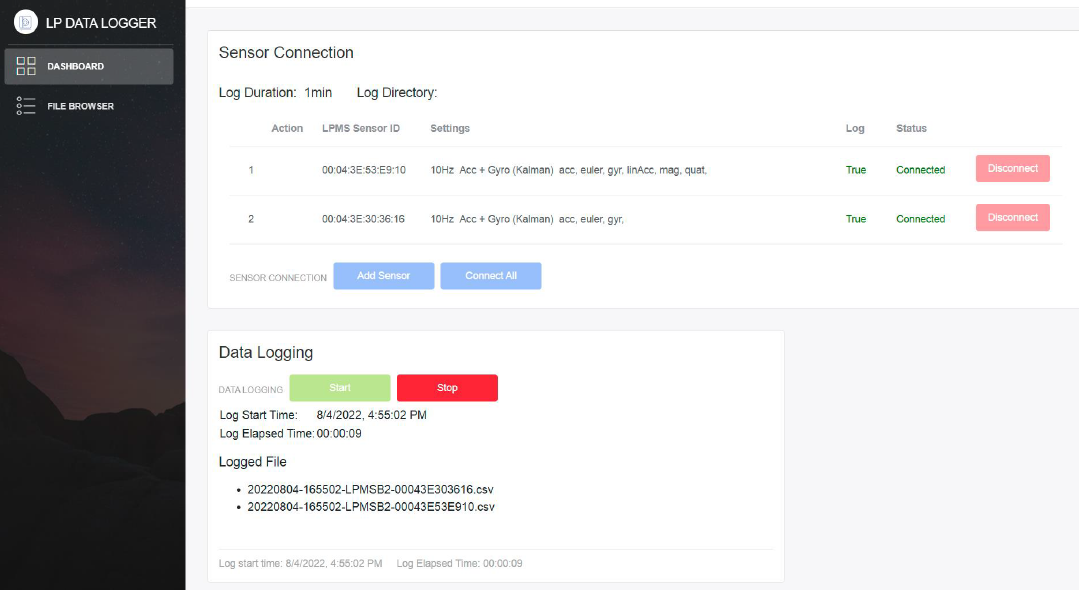Click the Status column header

pyautogui.click(x=911, y=128)
